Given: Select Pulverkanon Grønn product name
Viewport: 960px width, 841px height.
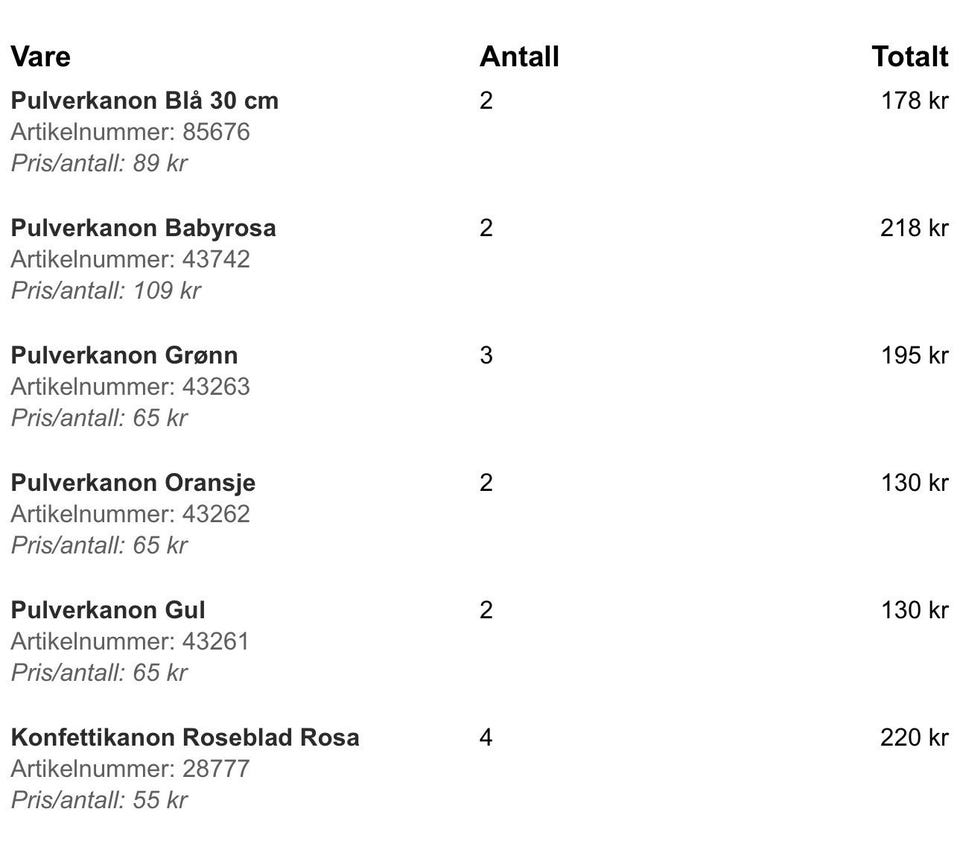Looking at the screenshot, I should (124, 356).
